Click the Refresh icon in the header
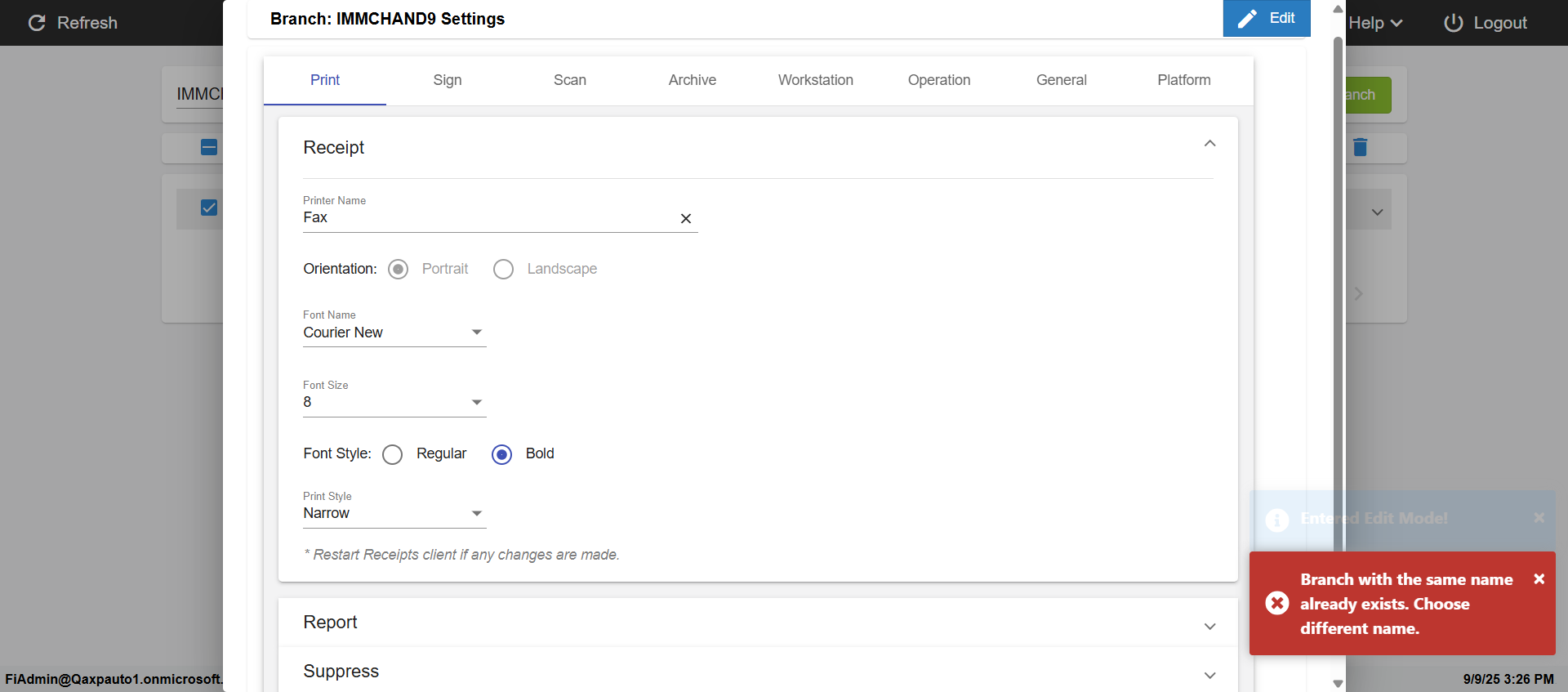 pyautogui.click(x=37, y=23)
